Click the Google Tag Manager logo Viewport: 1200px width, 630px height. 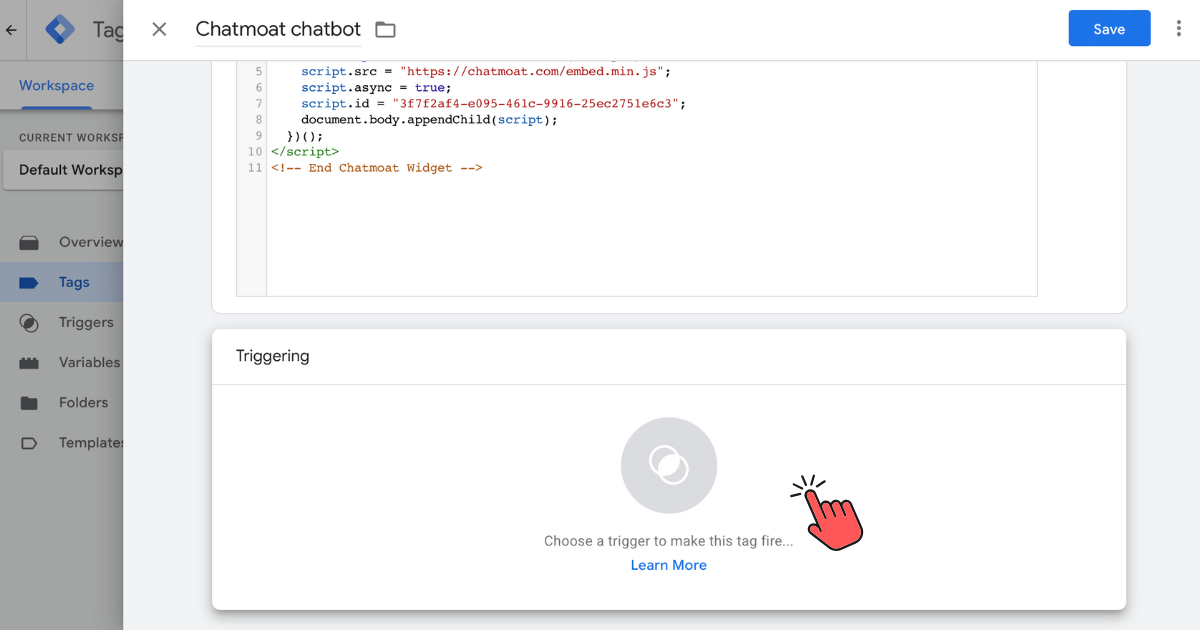coord(60,30)
